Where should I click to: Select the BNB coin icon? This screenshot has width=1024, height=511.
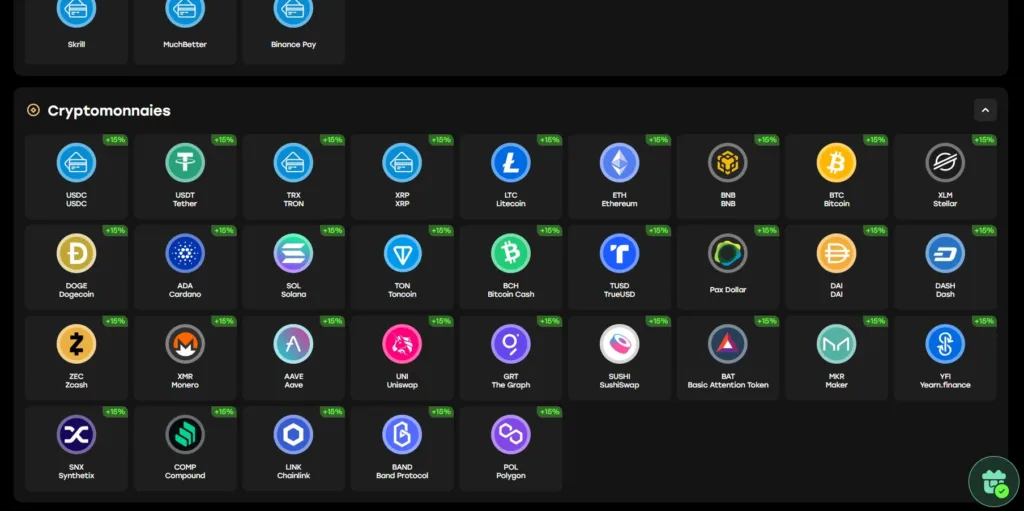click(x=728, y=162)
